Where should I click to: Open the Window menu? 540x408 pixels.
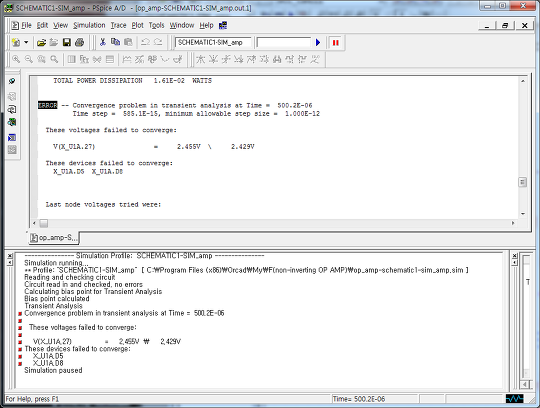coord(182,25)
